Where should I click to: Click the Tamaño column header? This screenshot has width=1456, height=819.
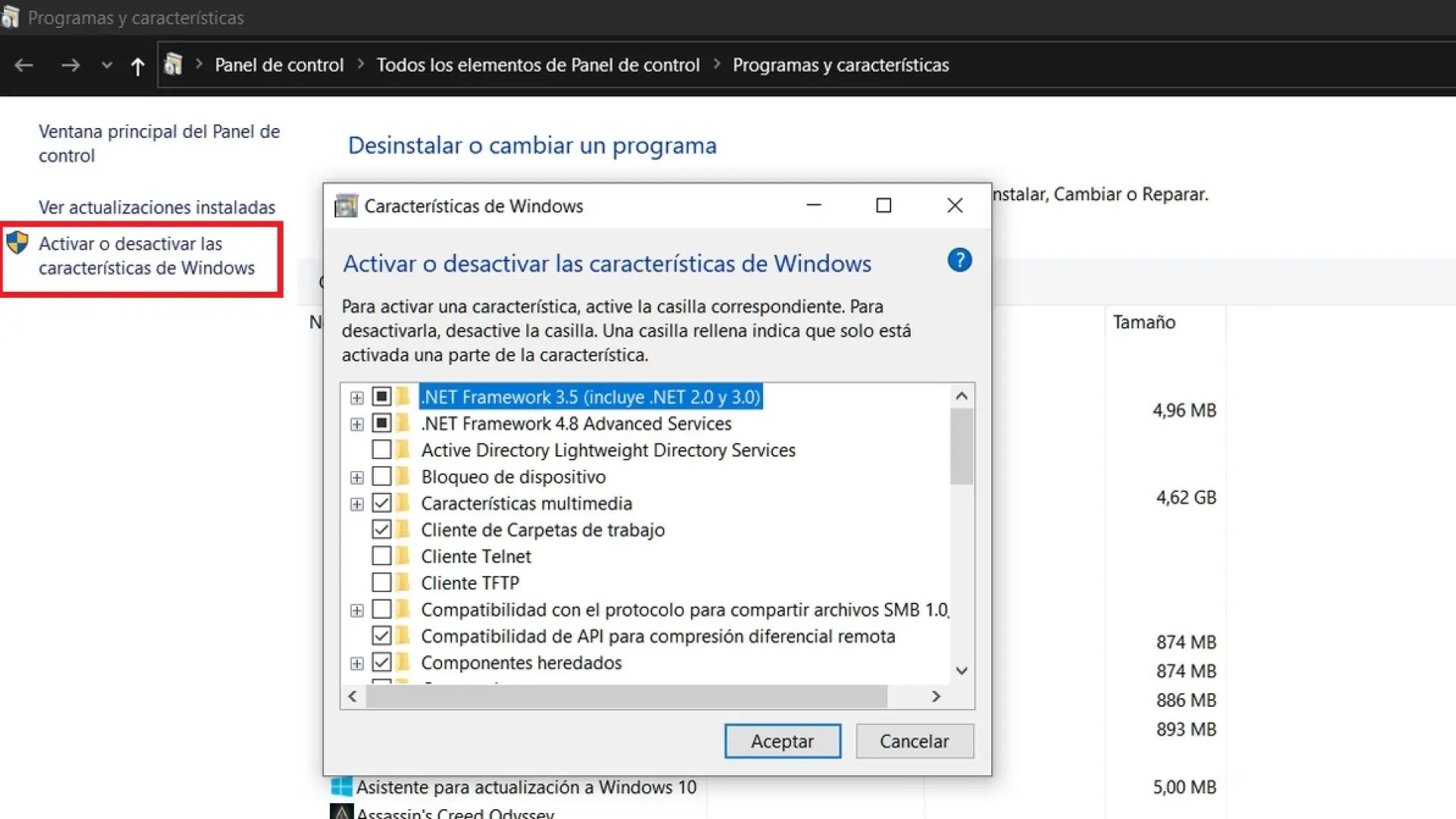1144,322
